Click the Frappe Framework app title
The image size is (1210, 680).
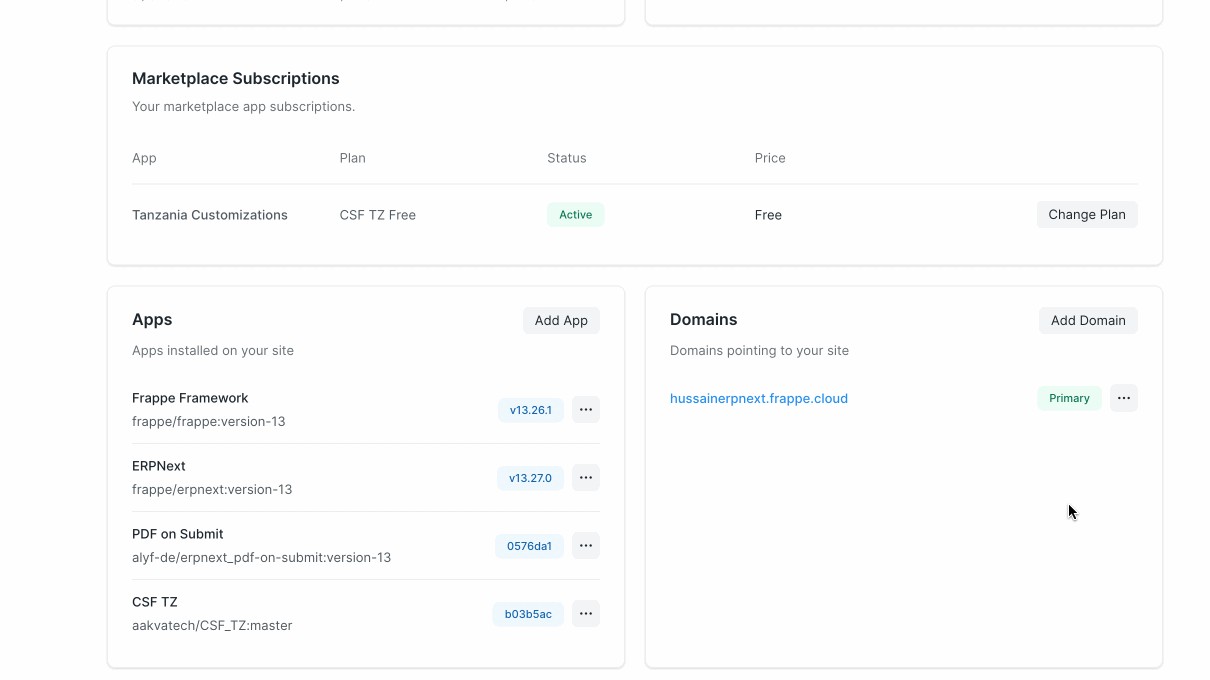pos(190,398)
